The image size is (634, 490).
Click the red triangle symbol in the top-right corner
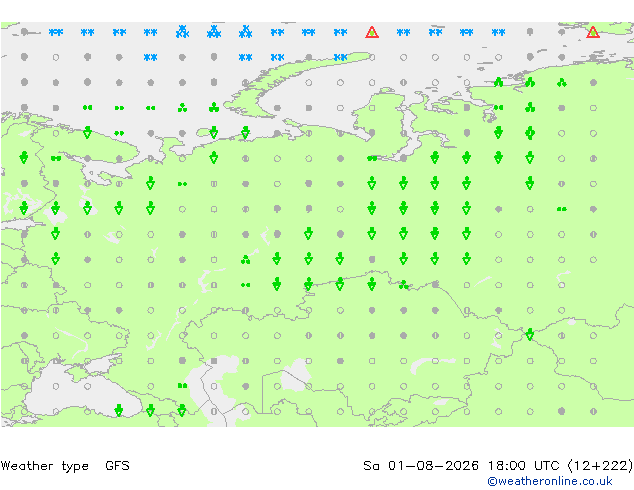click(x=593, y=32)
